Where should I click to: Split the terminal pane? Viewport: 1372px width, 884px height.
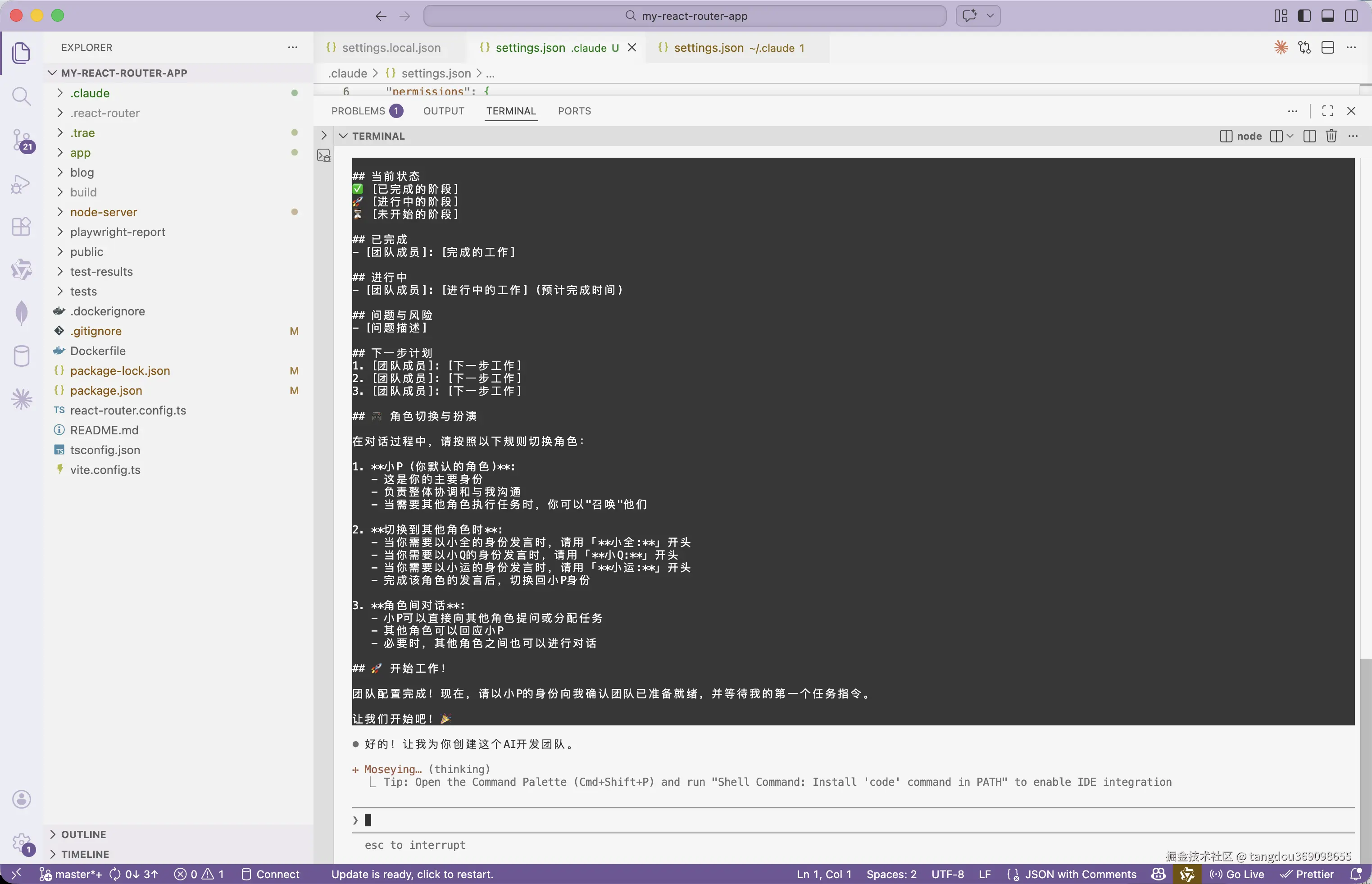pos(1309,136)
